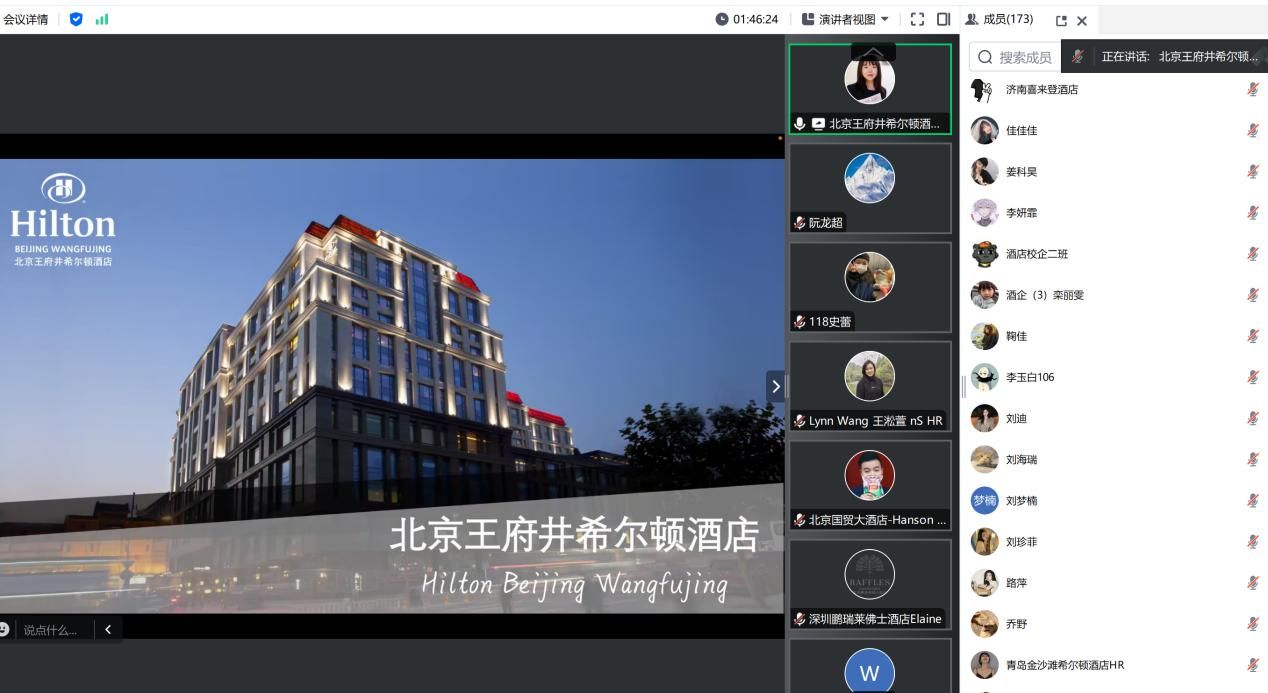This screenshot has height=693, width=1268.
Task: Click the muted mic icon for 刘梦楠
Action: coord(1252,500)
